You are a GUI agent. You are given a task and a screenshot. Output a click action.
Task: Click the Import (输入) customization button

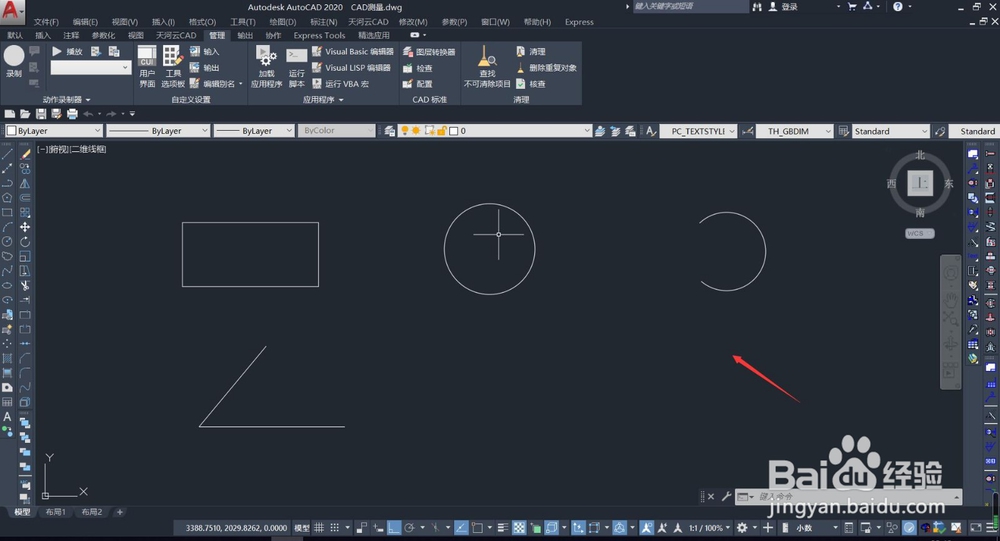(205, 51)
